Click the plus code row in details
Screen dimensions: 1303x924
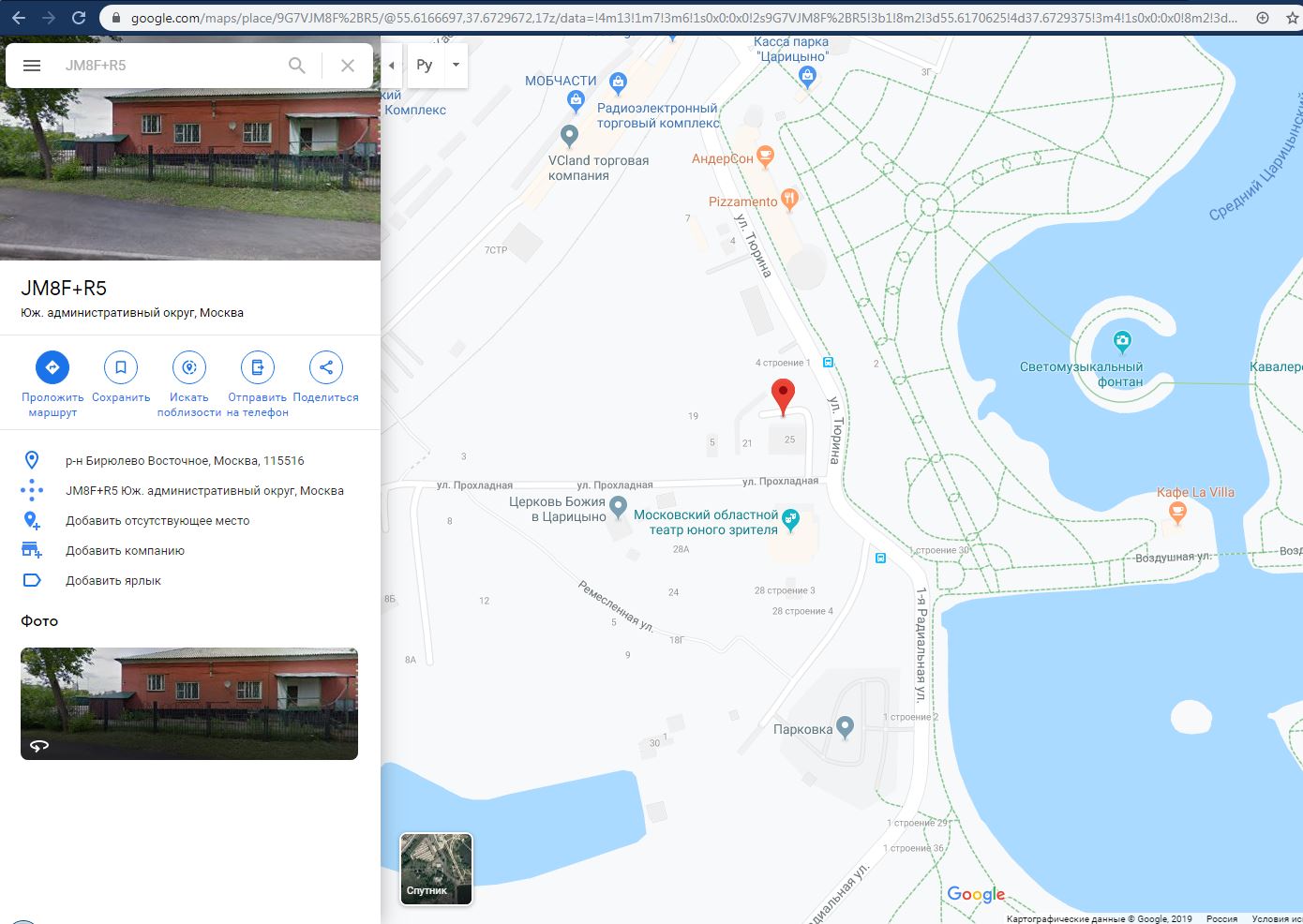click(x=204, y=491)
